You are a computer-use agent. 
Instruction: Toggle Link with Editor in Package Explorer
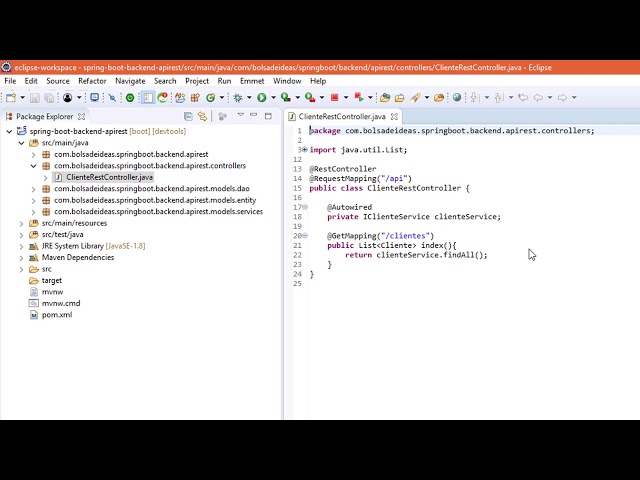coord(202,116)
